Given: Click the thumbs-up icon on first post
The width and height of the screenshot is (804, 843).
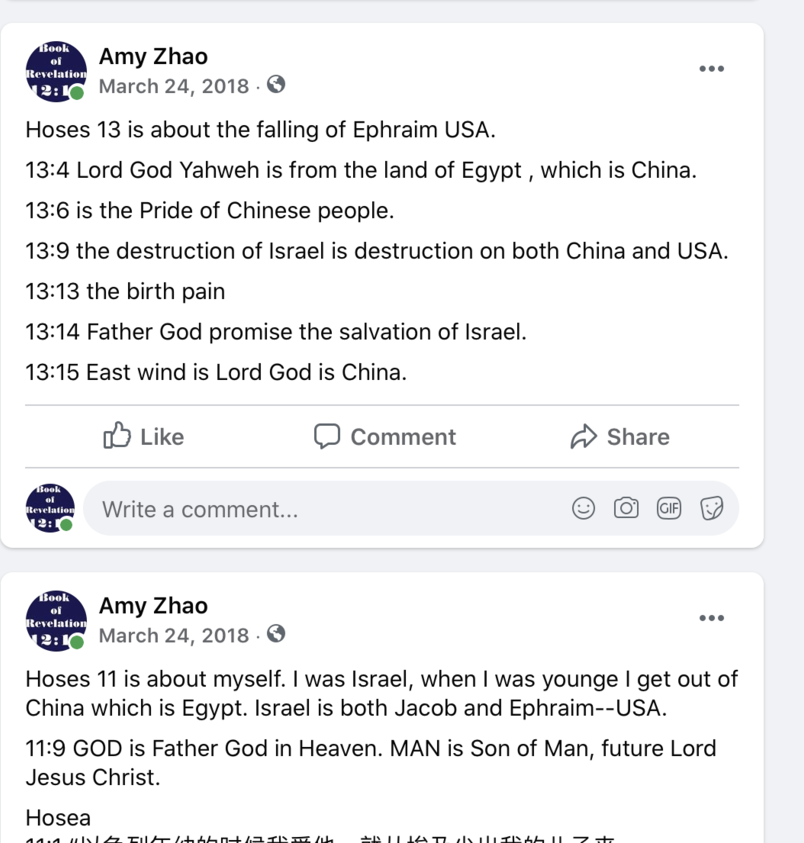Looking at the screenshot, I should [118, 436].
